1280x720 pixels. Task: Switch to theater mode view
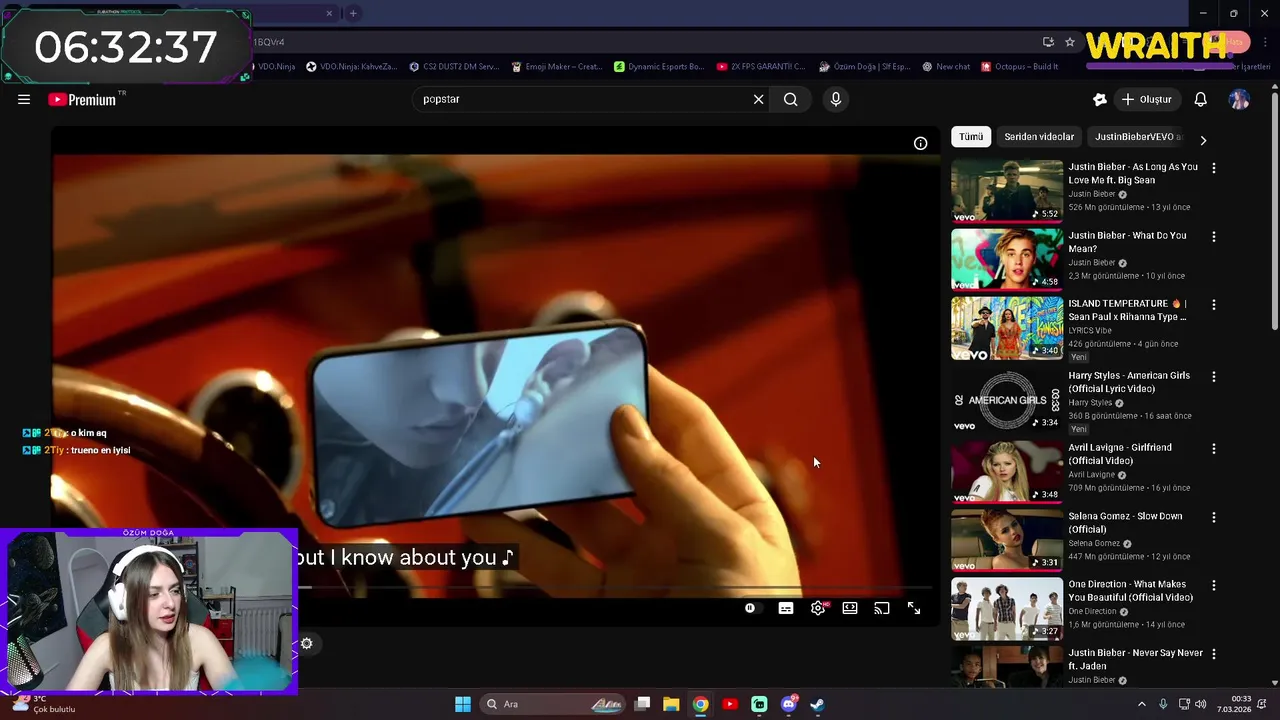pos(850,608)
